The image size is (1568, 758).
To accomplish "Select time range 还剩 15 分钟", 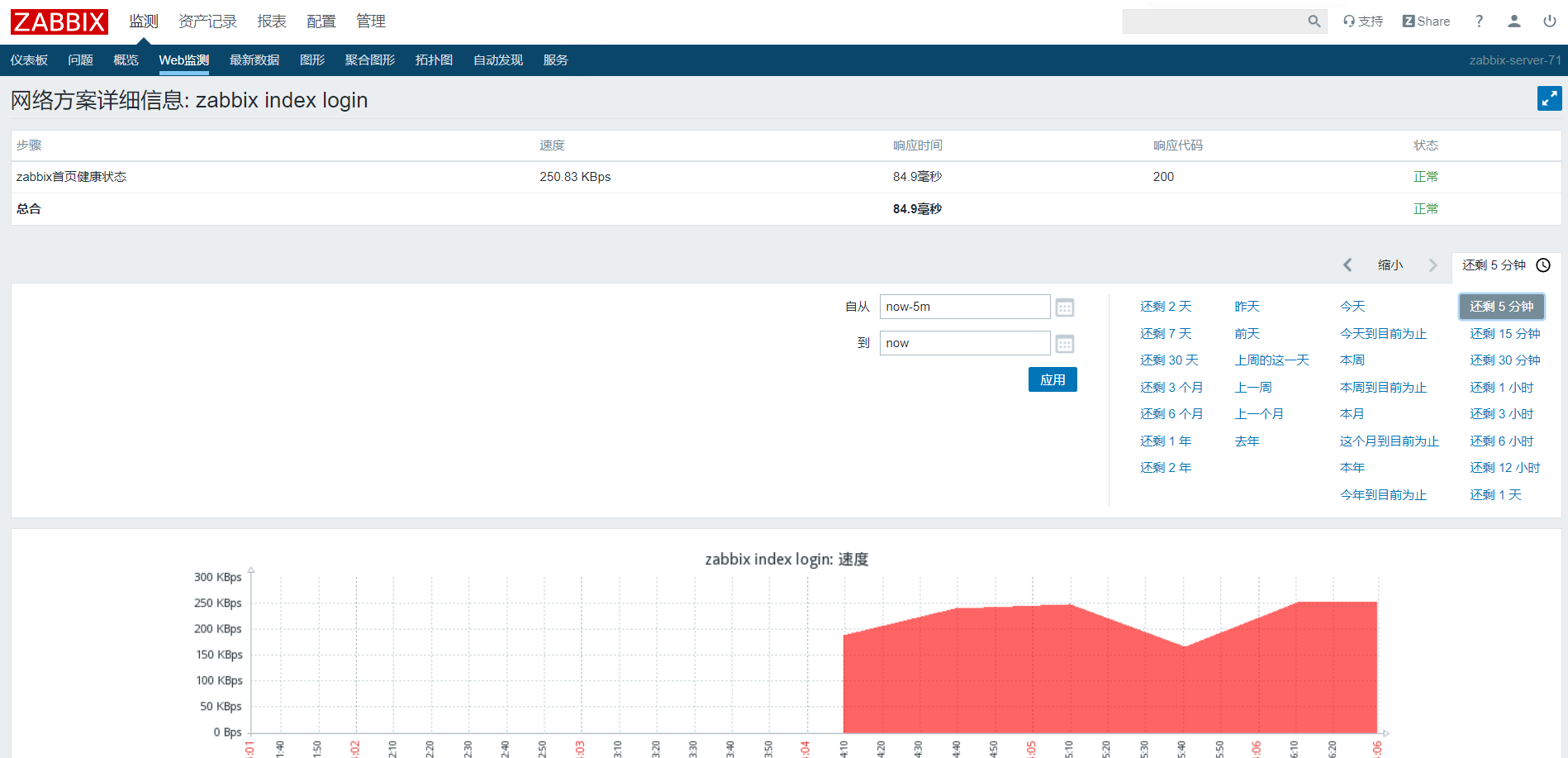I will pyautogui.click(x=1504, y=334).
